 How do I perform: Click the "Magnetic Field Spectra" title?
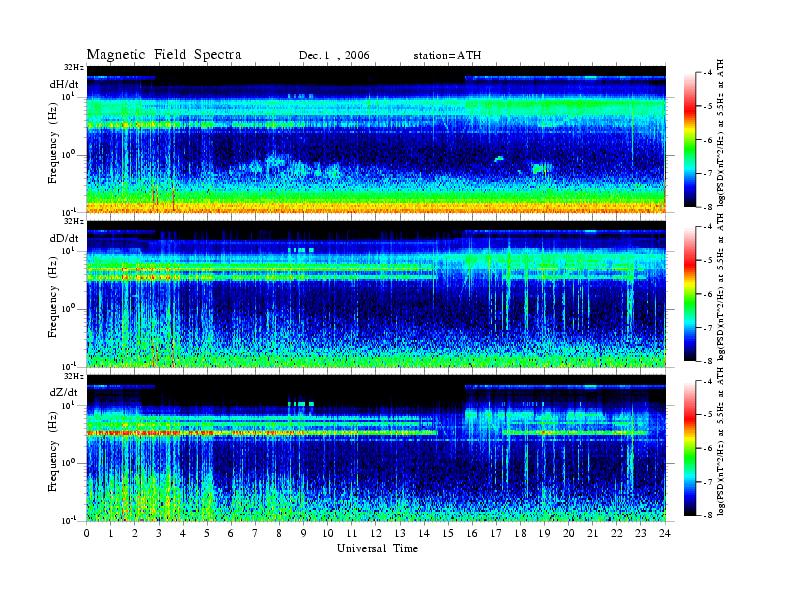[164, 55]
